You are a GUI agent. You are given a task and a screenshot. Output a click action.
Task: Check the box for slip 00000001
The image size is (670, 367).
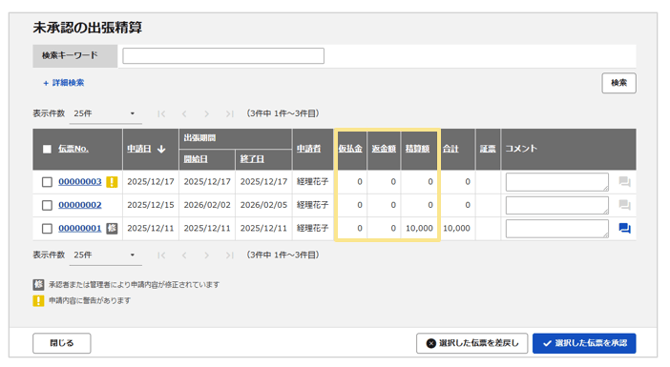(x=47, y=229)
